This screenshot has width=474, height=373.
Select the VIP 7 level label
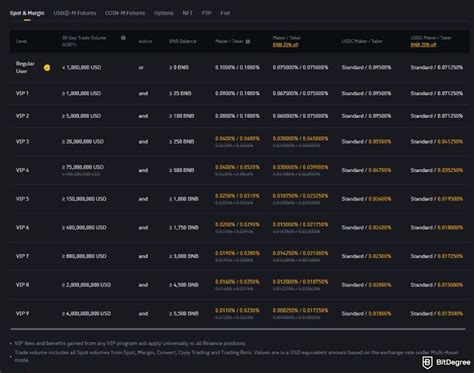click(x=22, y=256)
